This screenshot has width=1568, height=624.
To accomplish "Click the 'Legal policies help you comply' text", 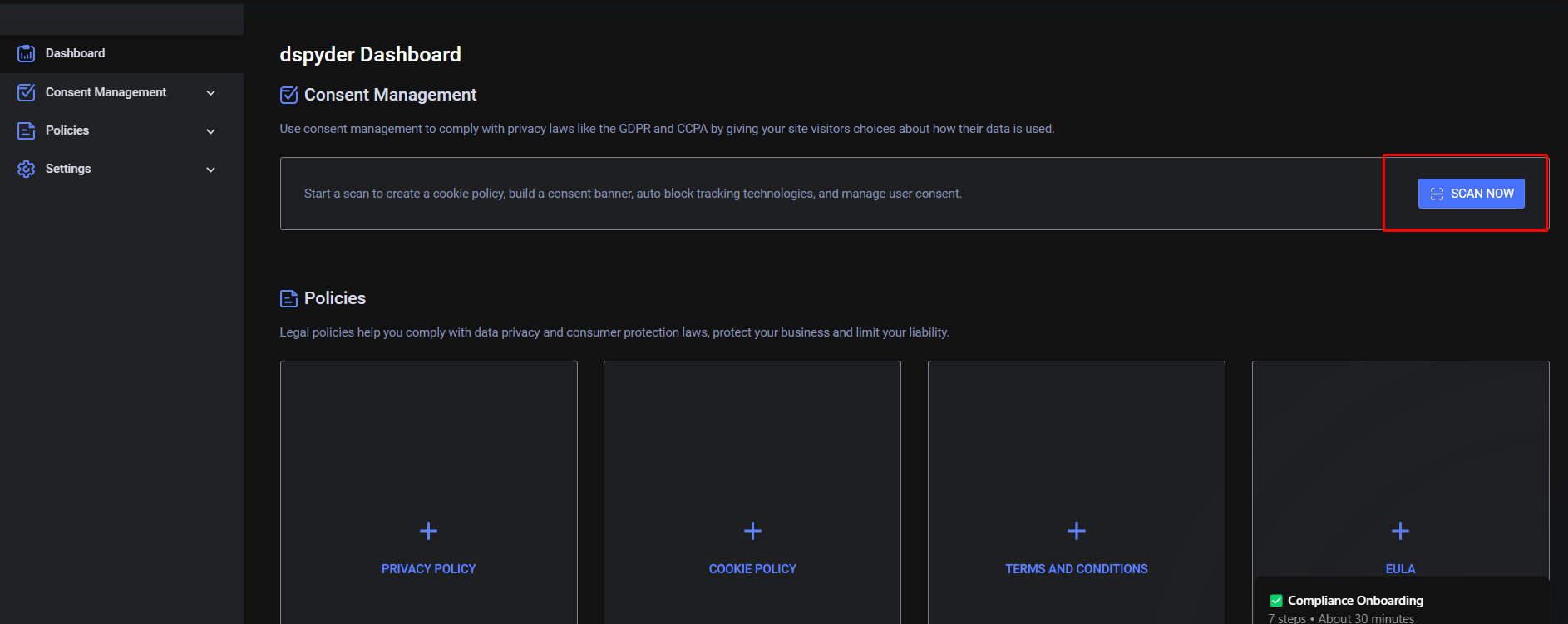I will coord(614,332).
